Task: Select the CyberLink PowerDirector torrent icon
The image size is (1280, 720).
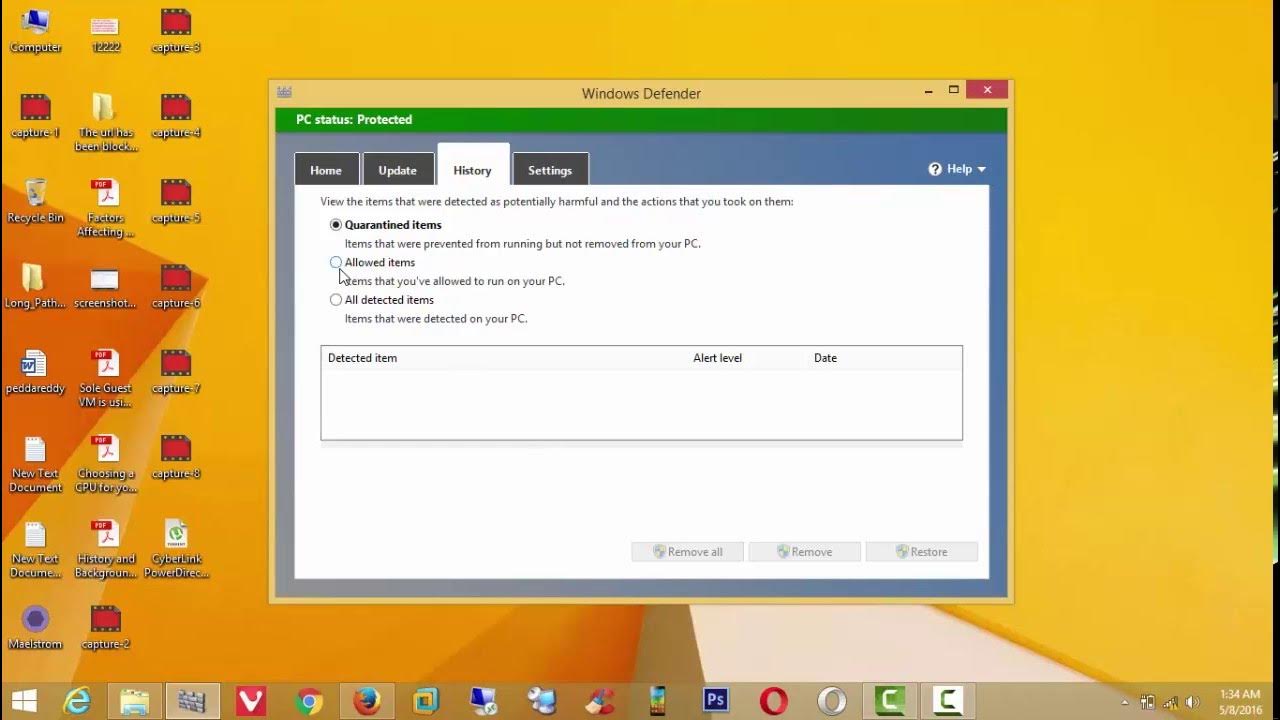Action: point(176,548)
